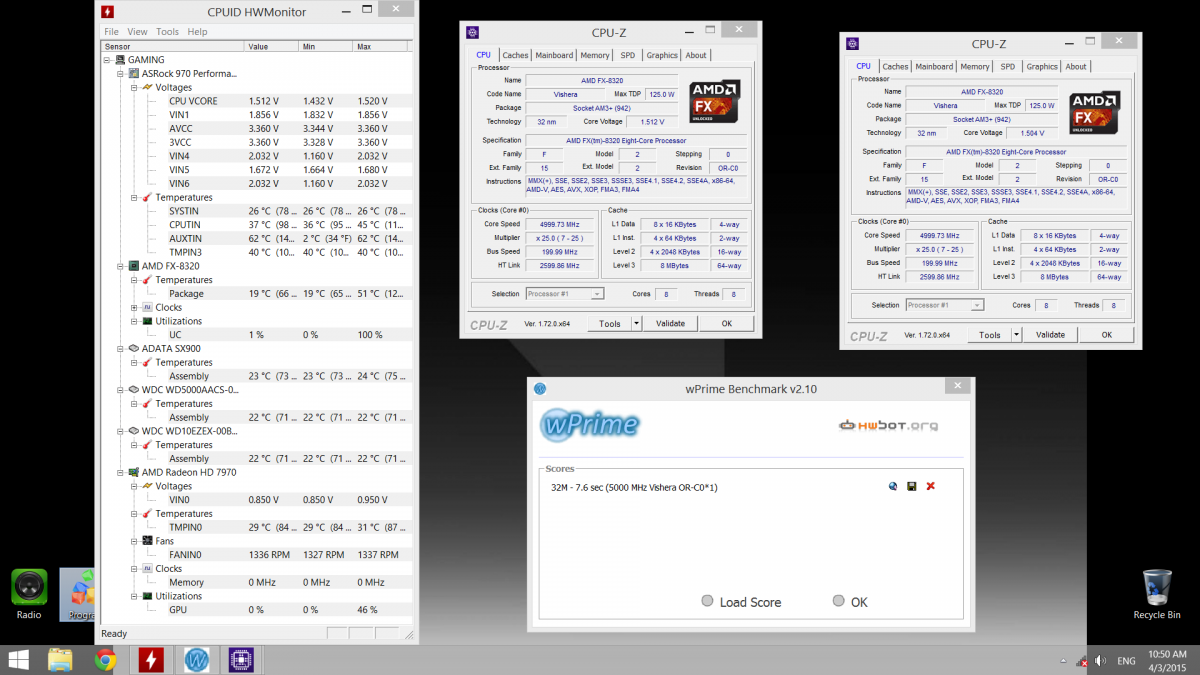
Task: Switch to HWMonitor via its taskbar icon
Action: 151,659
